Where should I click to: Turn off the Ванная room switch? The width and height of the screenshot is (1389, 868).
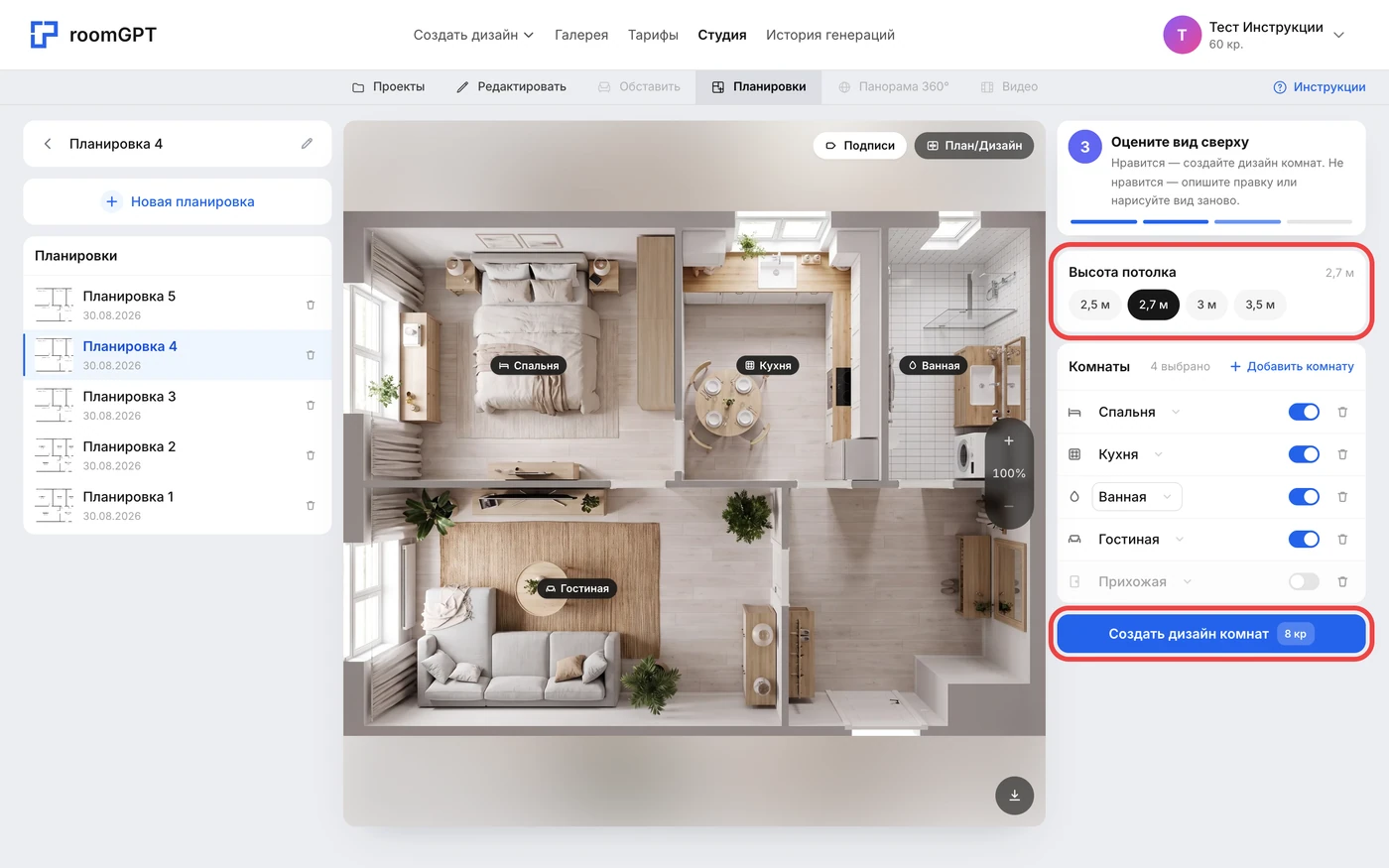(1304, 497)
